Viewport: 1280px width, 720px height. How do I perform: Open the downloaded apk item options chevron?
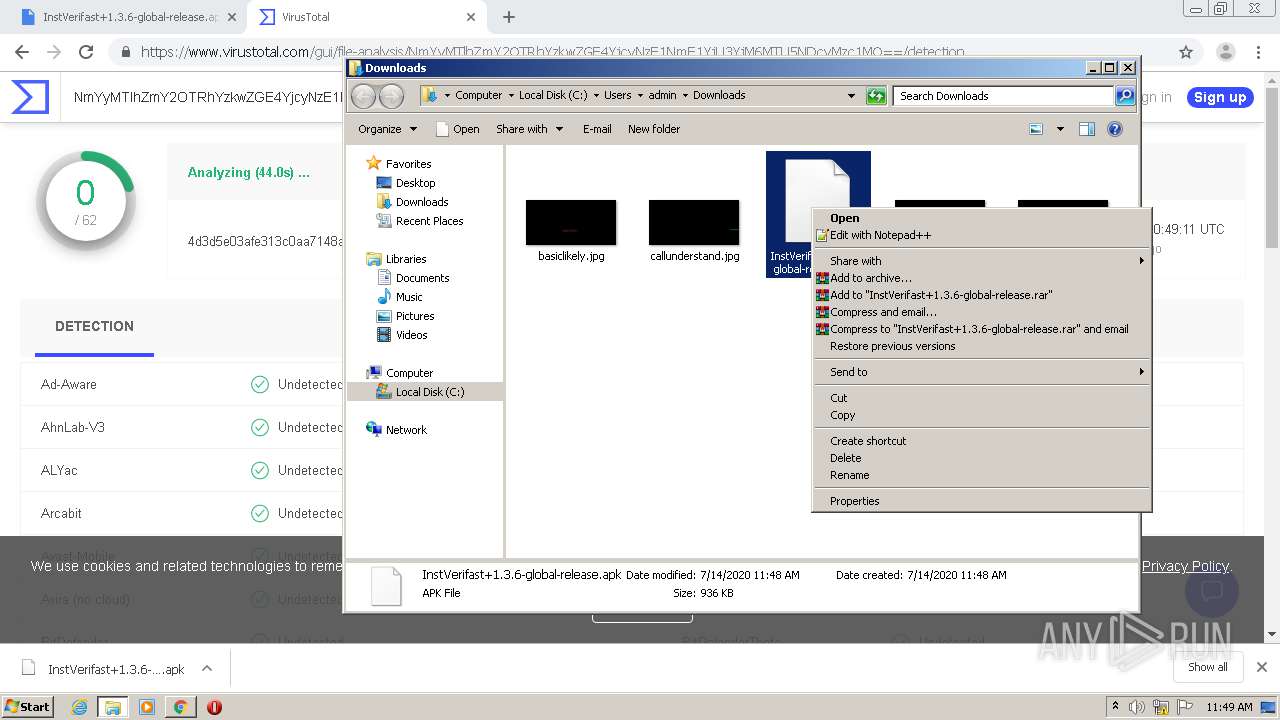207,669
